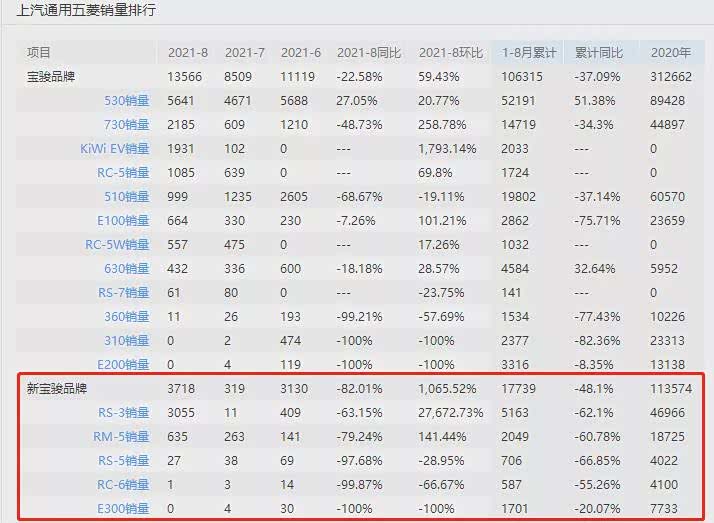Open the 530销量 link
Image resolution: width=714 pixels, height=523 pixels.
[126, 100]
